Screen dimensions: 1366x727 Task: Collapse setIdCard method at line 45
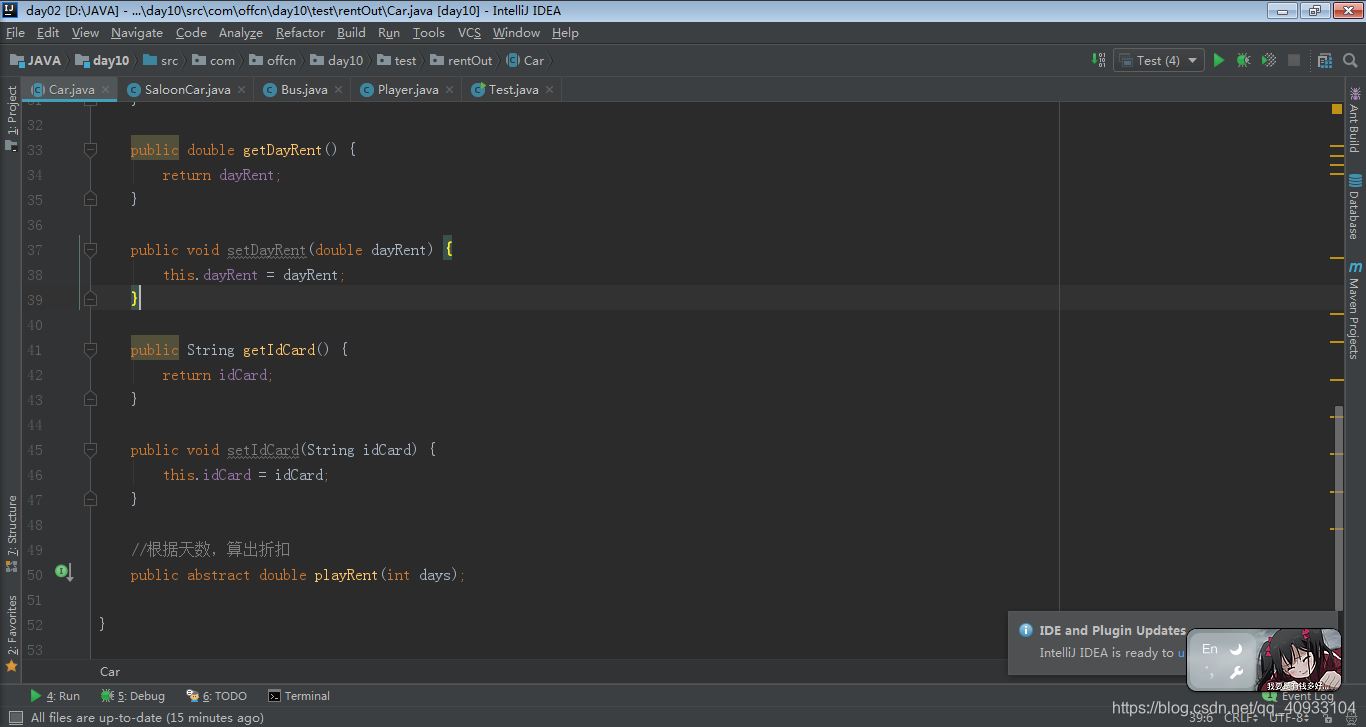coord(90,450)
